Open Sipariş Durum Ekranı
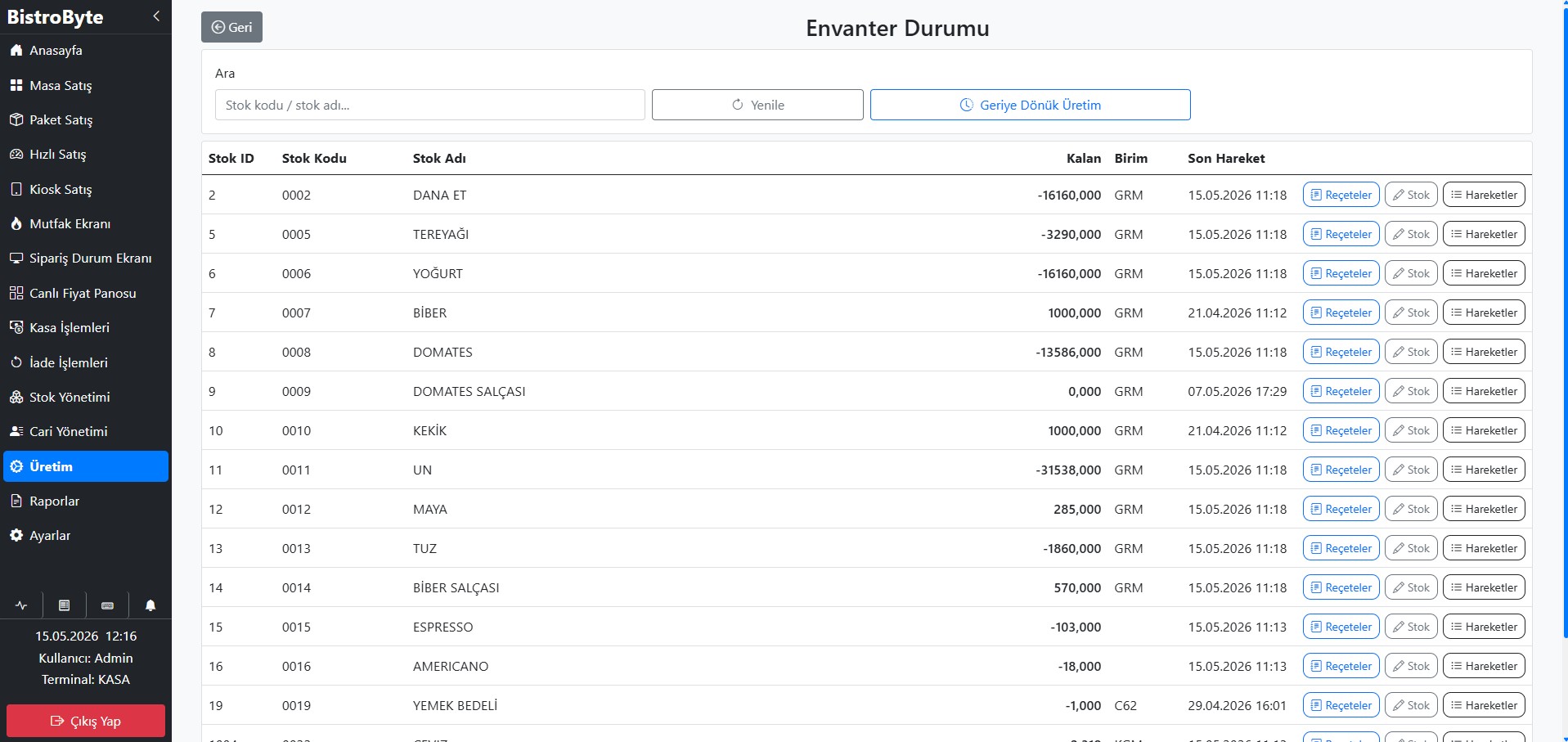Screen dimensions: 1568x742 [86, 258]
